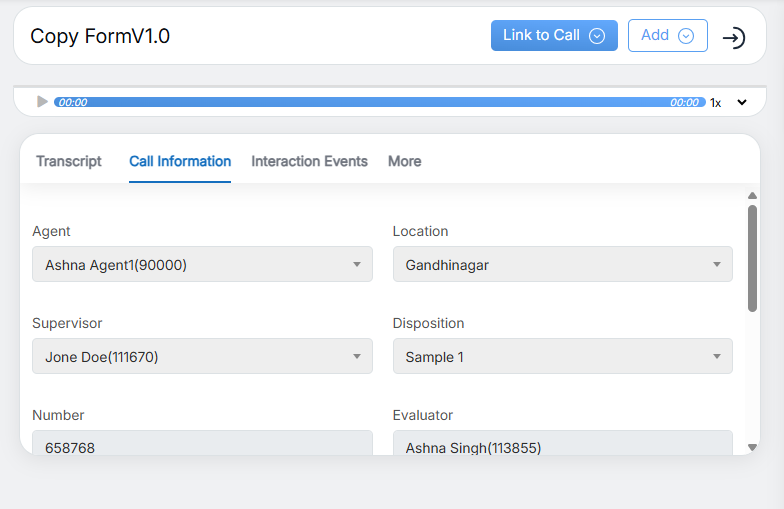Open the Agent dropdown
The width and height of the screenshot is (784, 509).
pyautogui.click(x=202, y=265)
